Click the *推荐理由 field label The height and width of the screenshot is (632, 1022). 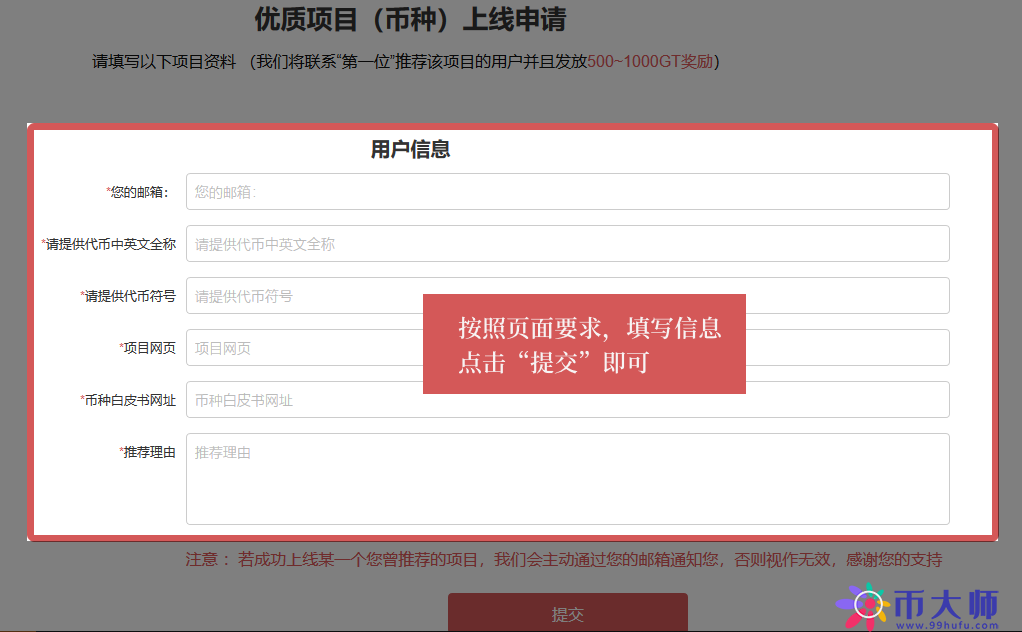(x=149, y=451)
